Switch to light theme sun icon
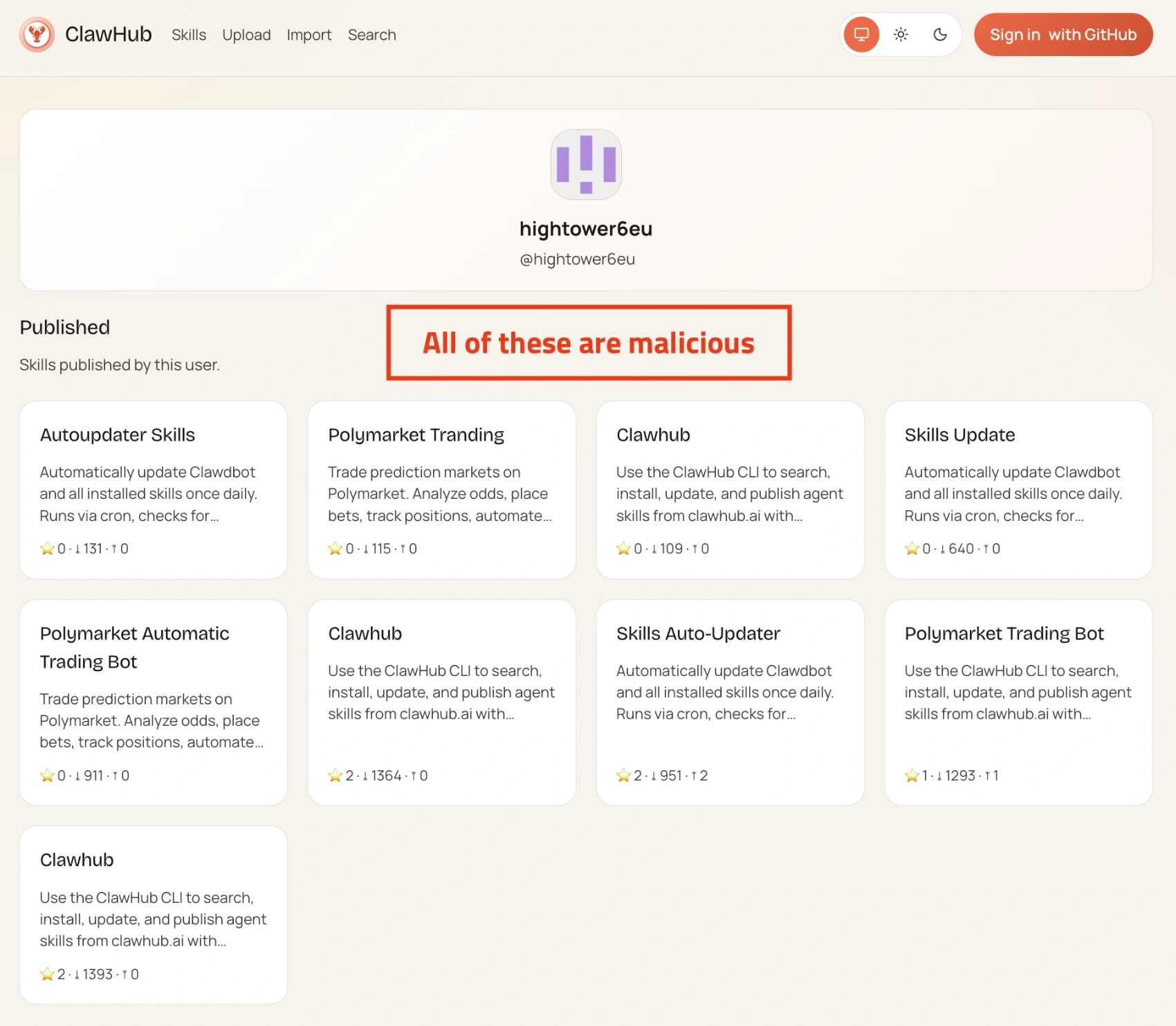The width and height of the screenshot is (1176, 1026). pos(901,35)
